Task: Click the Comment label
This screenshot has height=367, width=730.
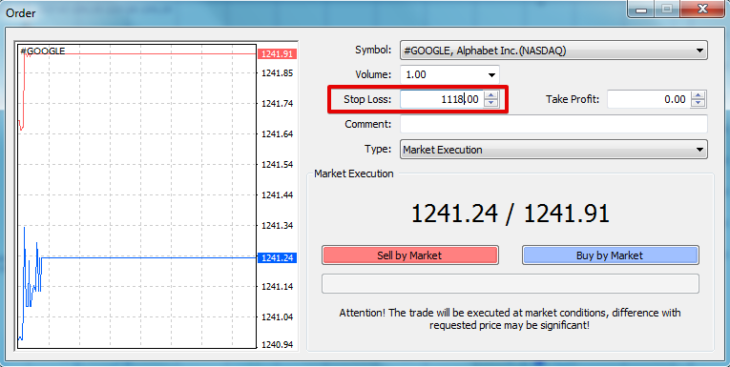Action: 368,124
